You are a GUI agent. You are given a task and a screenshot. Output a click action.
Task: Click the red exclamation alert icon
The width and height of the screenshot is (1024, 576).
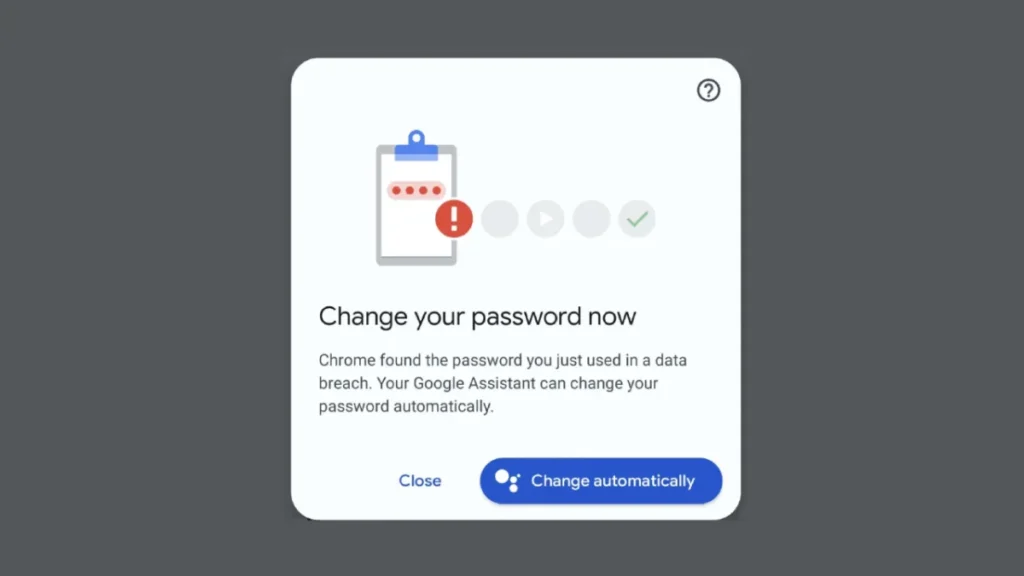click(454, 218)
